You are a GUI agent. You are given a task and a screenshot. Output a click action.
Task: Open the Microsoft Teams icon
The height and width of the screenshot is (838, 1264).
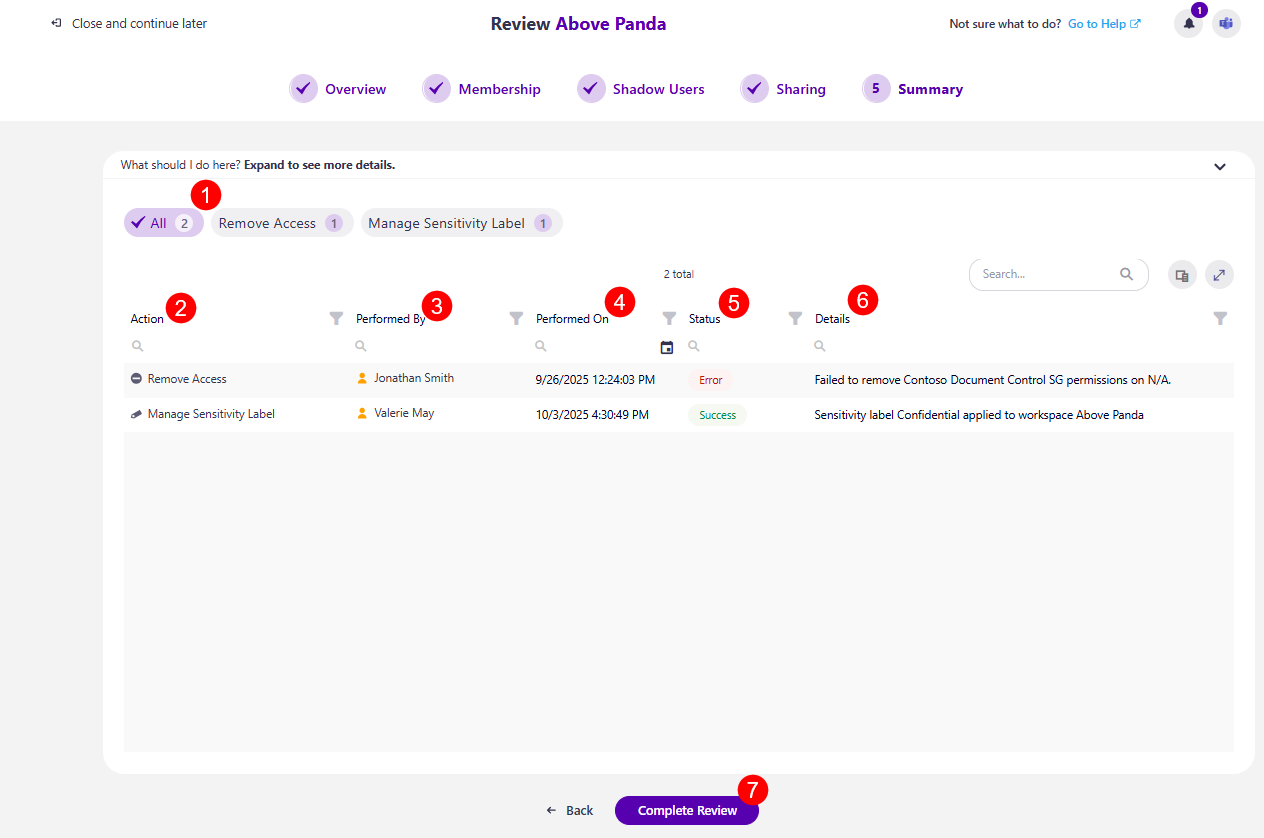click(x=1225, y=23)
